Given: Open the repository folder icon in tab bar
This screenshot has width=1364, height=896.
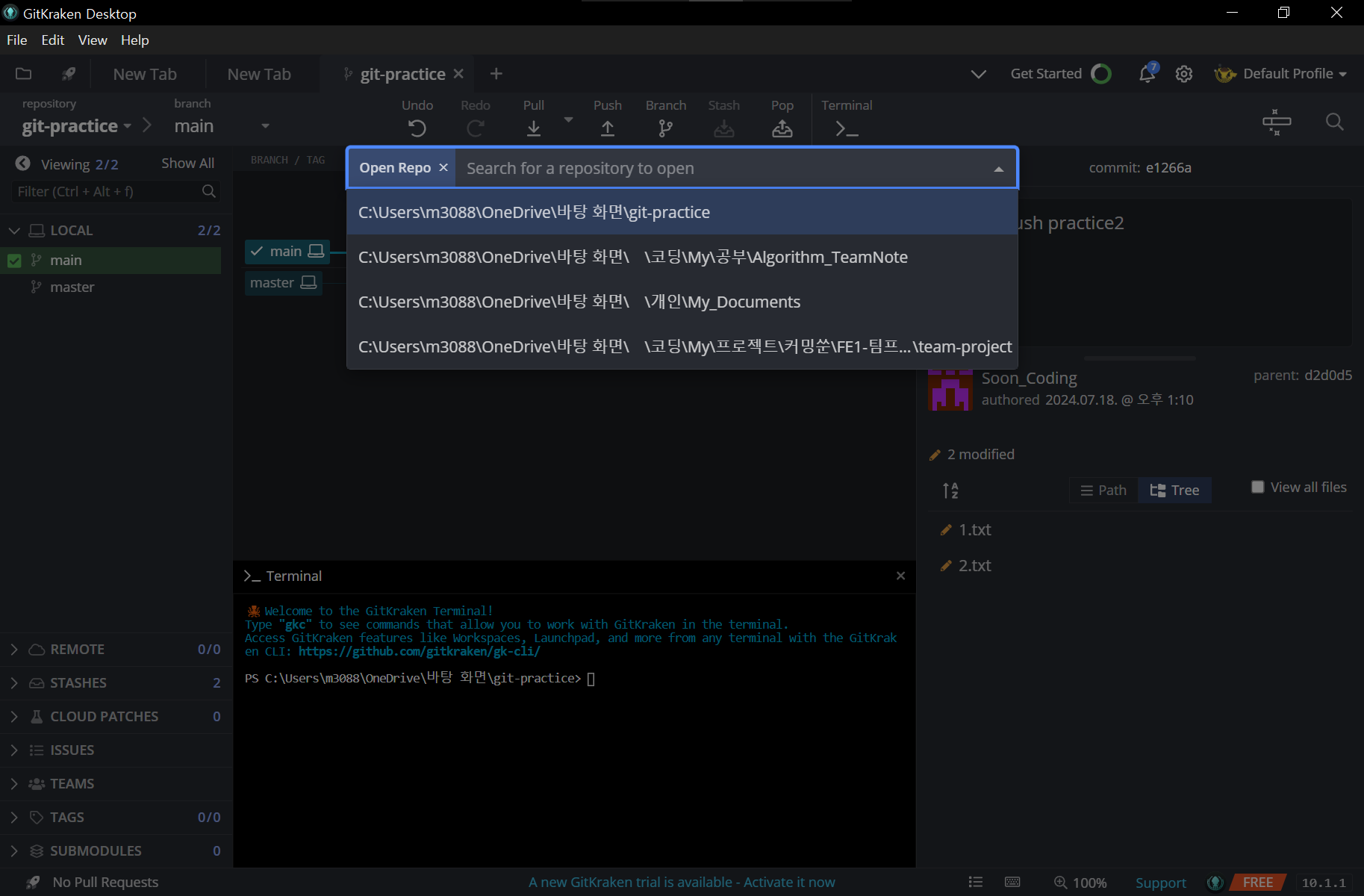Looking at the screenshot, I should (x=24, y=74).
